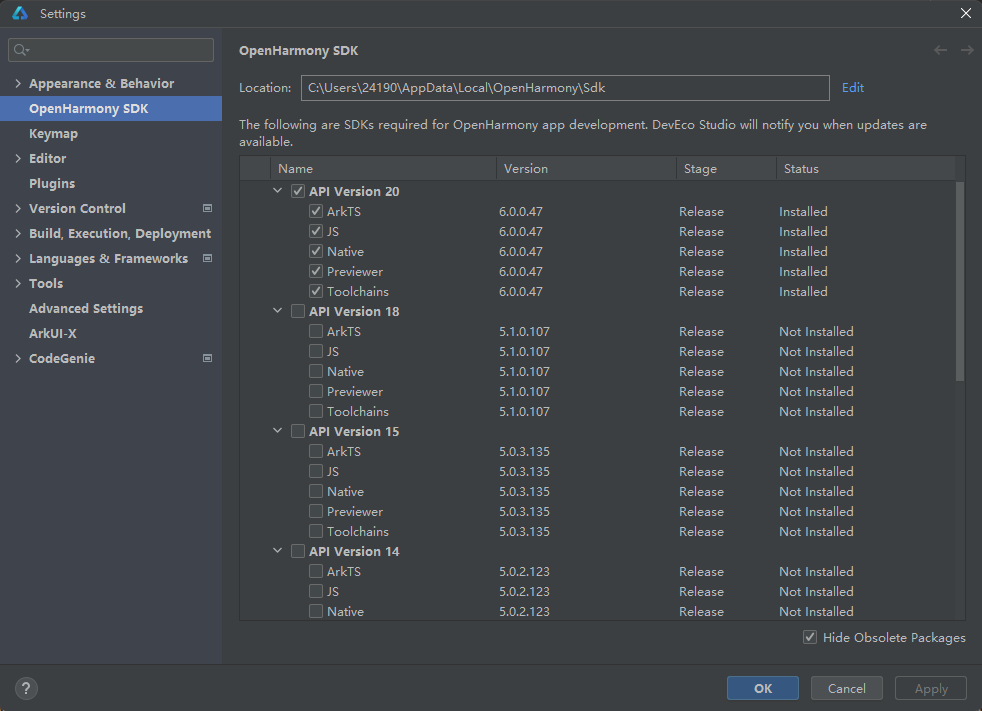Go forward with the right arrow icon

click(x=967, y=50)
